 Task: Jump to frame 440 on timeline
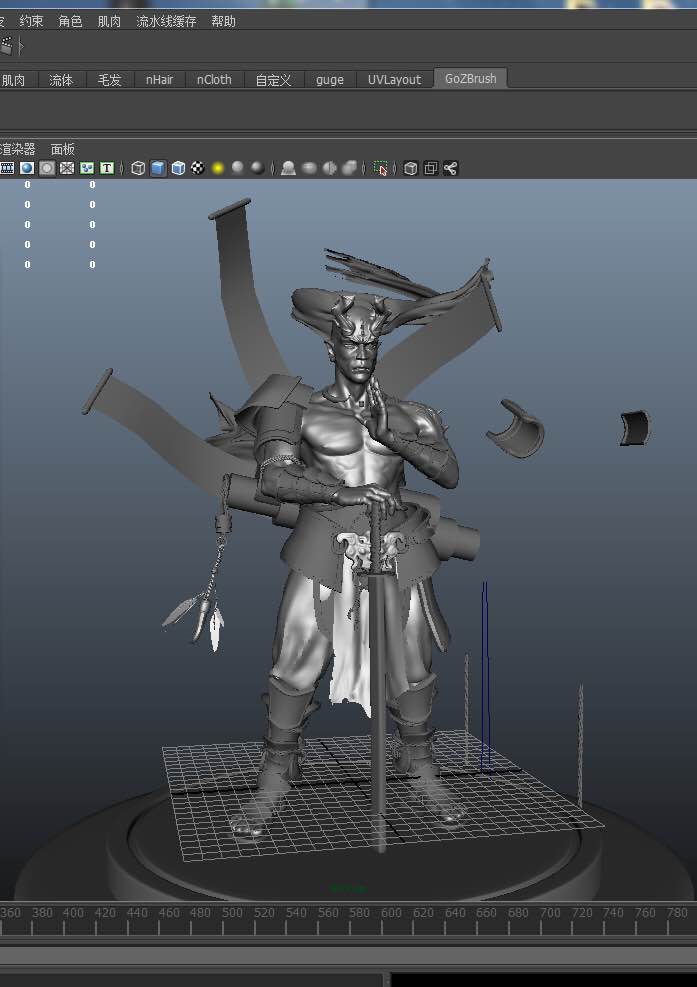click(137, 912)
